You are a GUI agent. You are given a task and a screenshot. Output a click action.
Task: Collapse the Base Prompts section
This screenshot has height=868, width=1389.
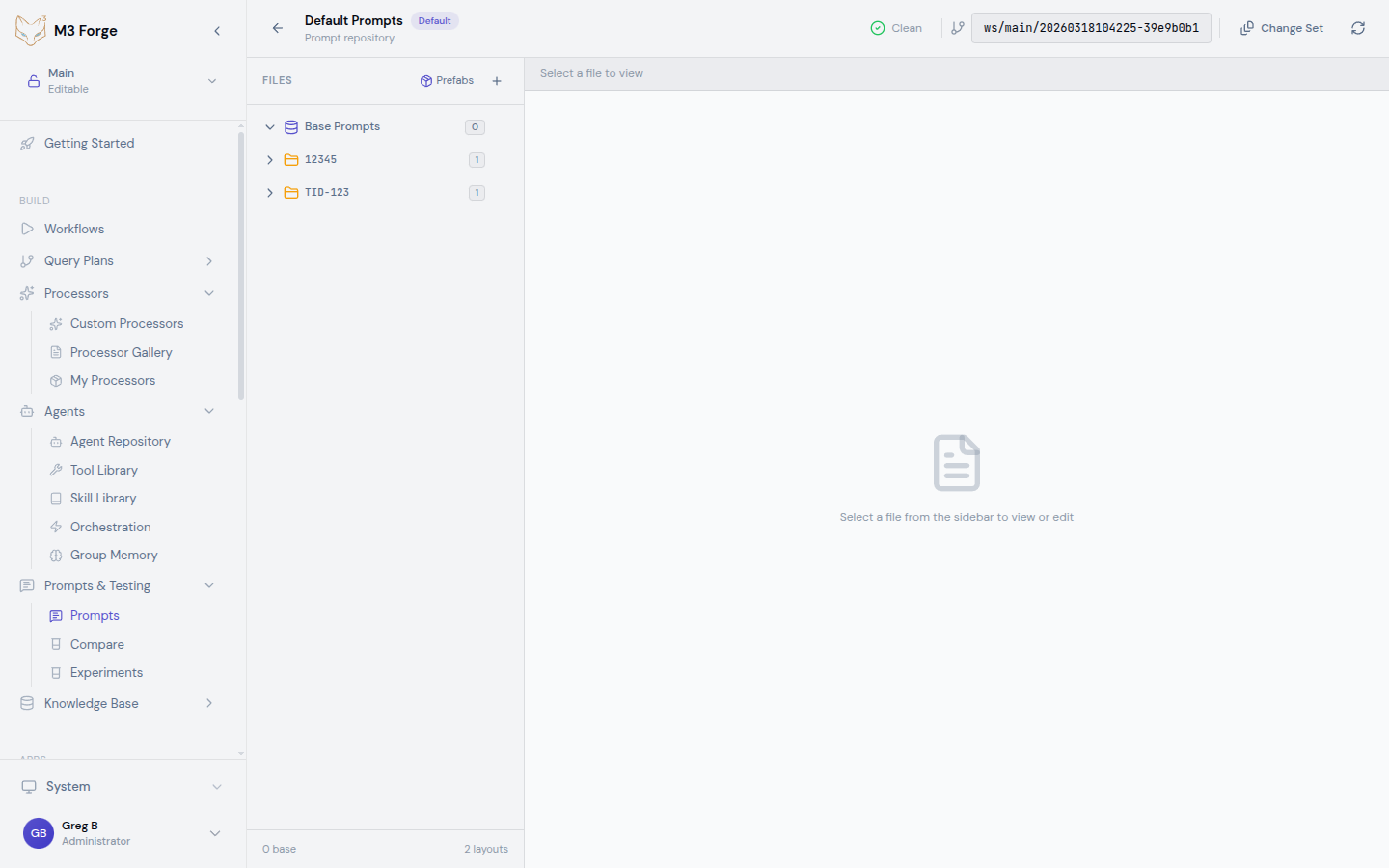pyautogui.click(x=270, y=127)
